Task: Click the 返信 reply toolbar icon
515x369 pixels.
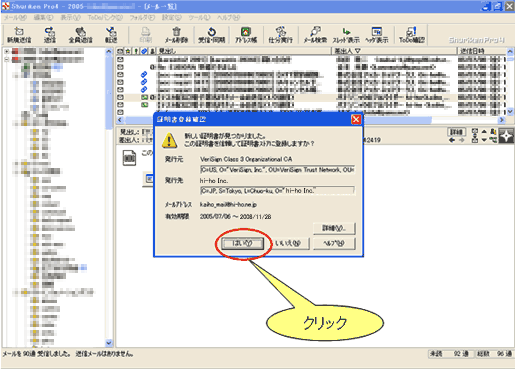Action: (50, 35)
